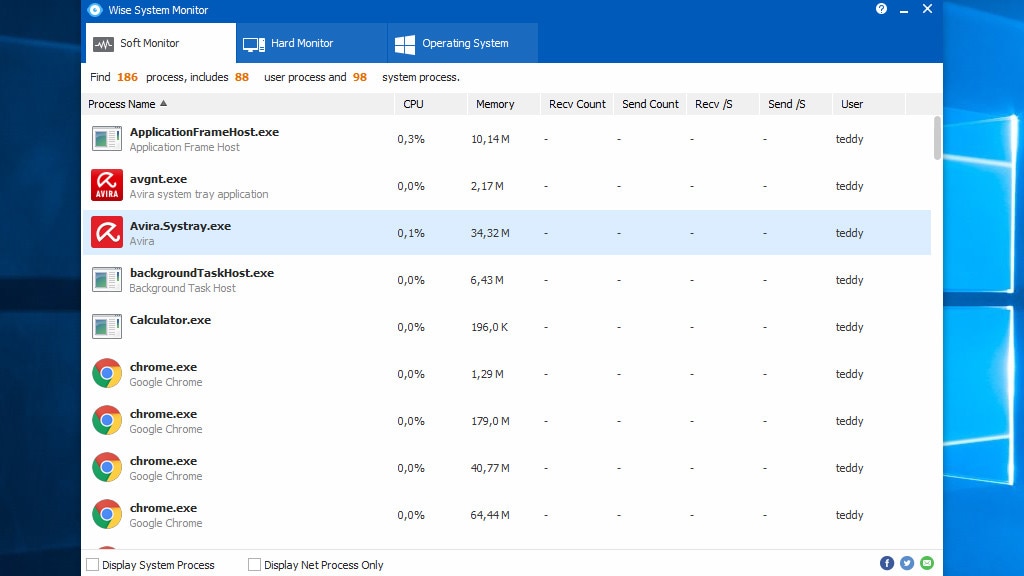This screenshot has height=576, width=1024.
Task: Click the 98 system process count
Action: pyautogui.click(x=360, y=77)
